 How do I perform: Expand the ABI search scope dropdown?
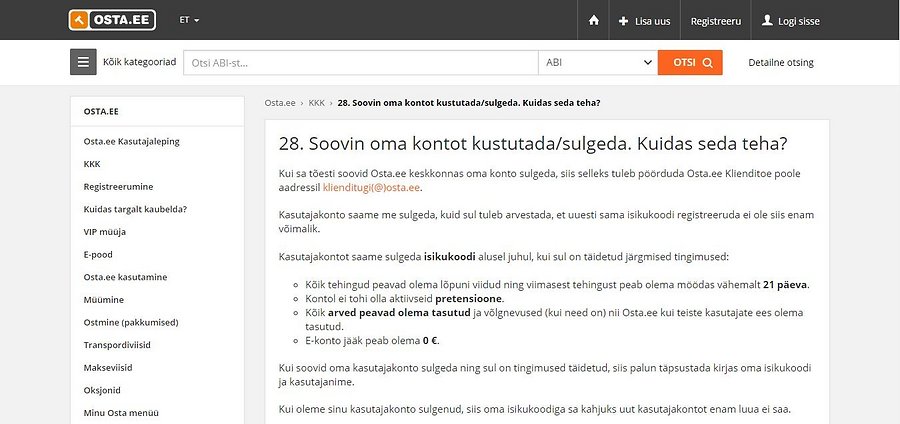point(598,63)
